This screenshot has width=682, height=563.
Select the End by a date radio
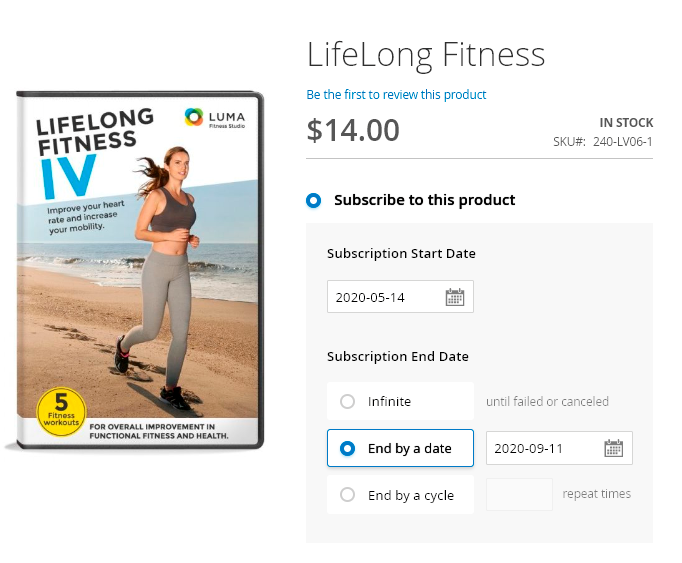coord(347,449)
